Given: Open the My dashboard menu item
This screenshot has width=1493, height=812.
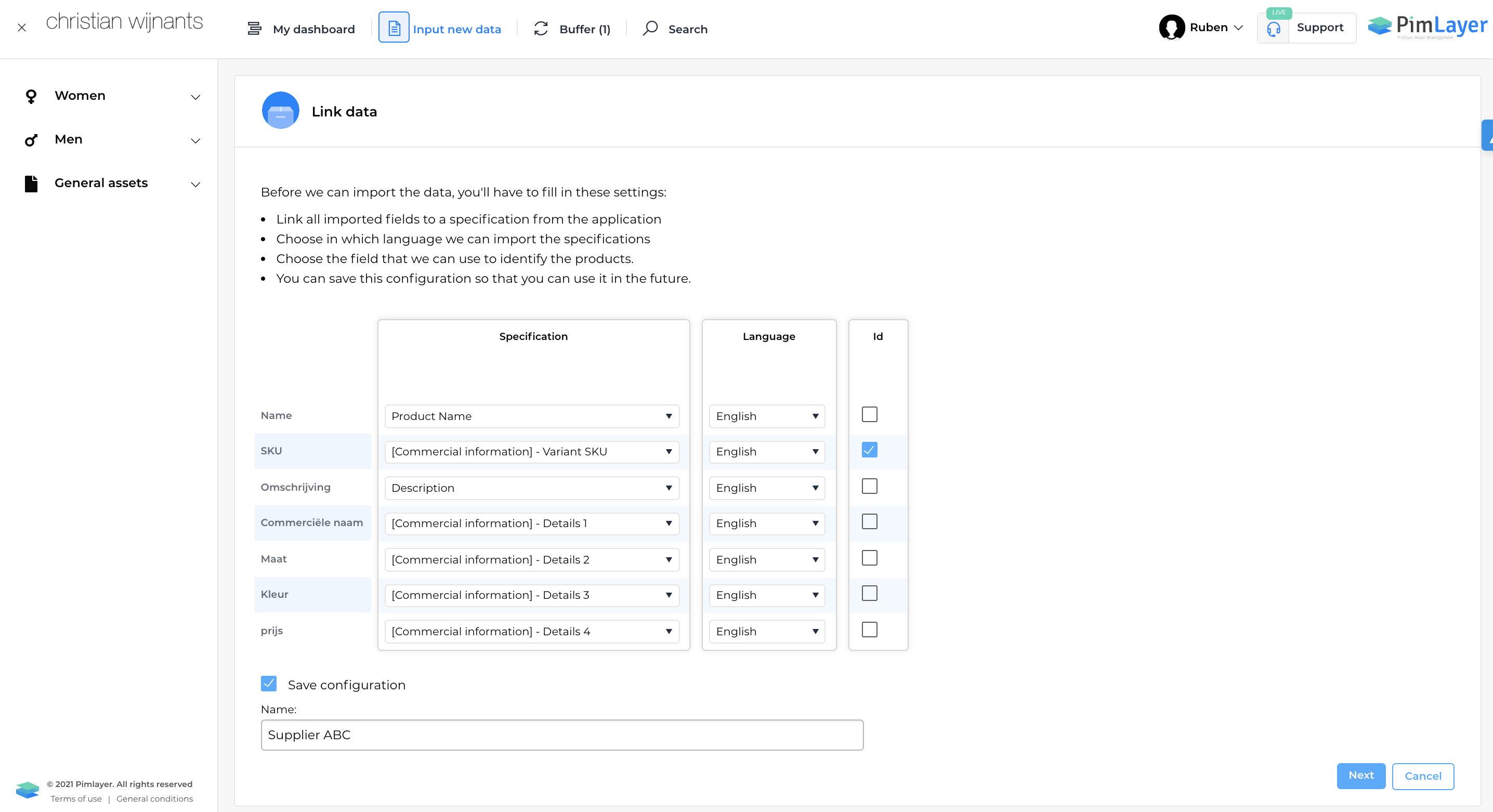Looking at the screenshot, I should (x=313, y=29).
